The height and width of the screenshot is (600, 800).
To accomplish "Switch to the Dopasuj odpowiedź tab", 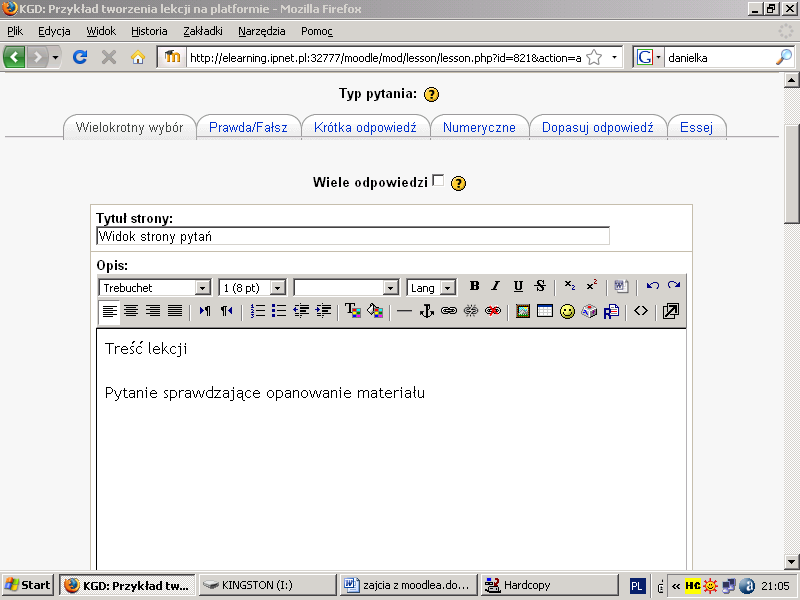I will pos(597,127).
